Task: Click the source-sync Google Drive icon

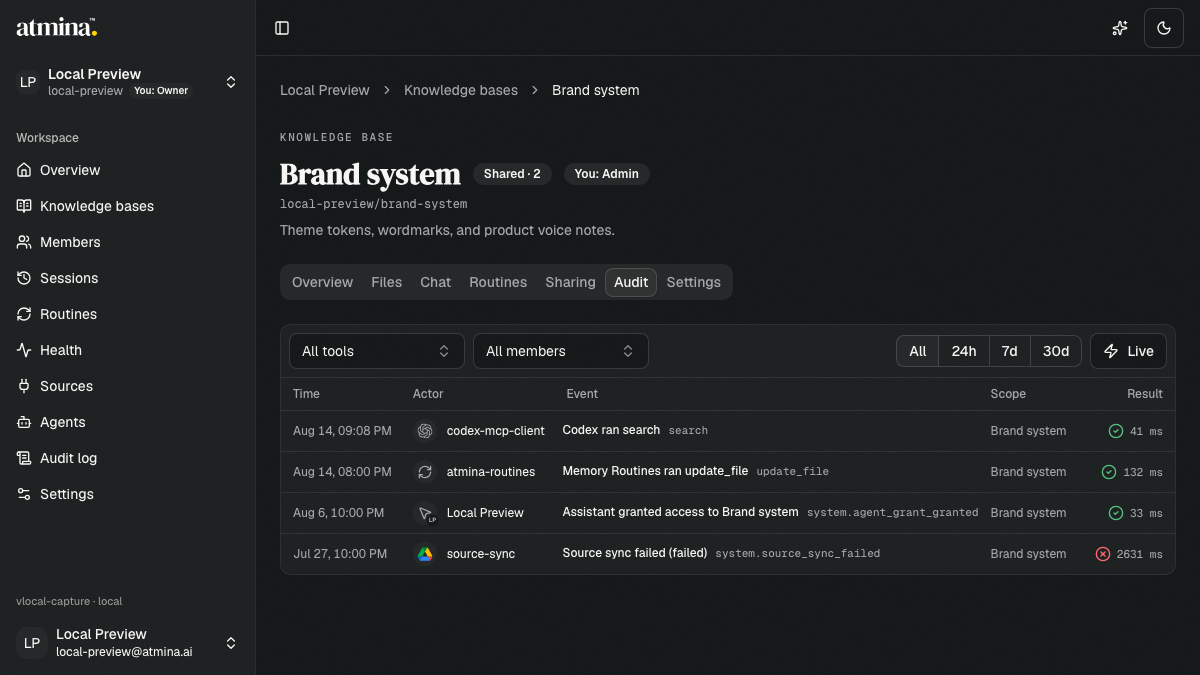Action: point(425,554)
